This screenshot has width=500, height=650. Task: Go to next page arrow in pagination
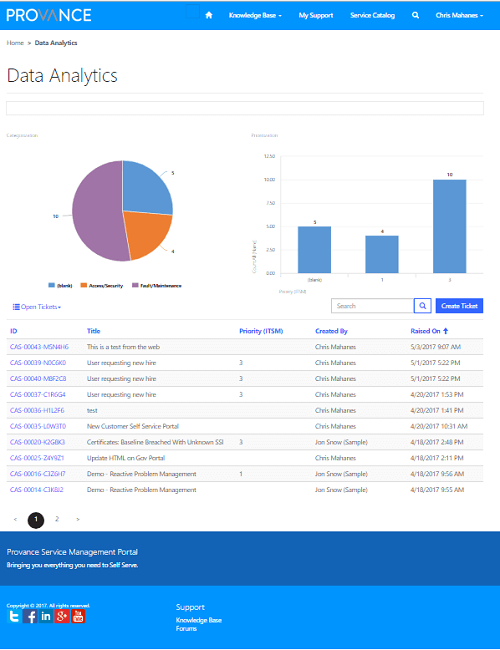click(78, 519)
